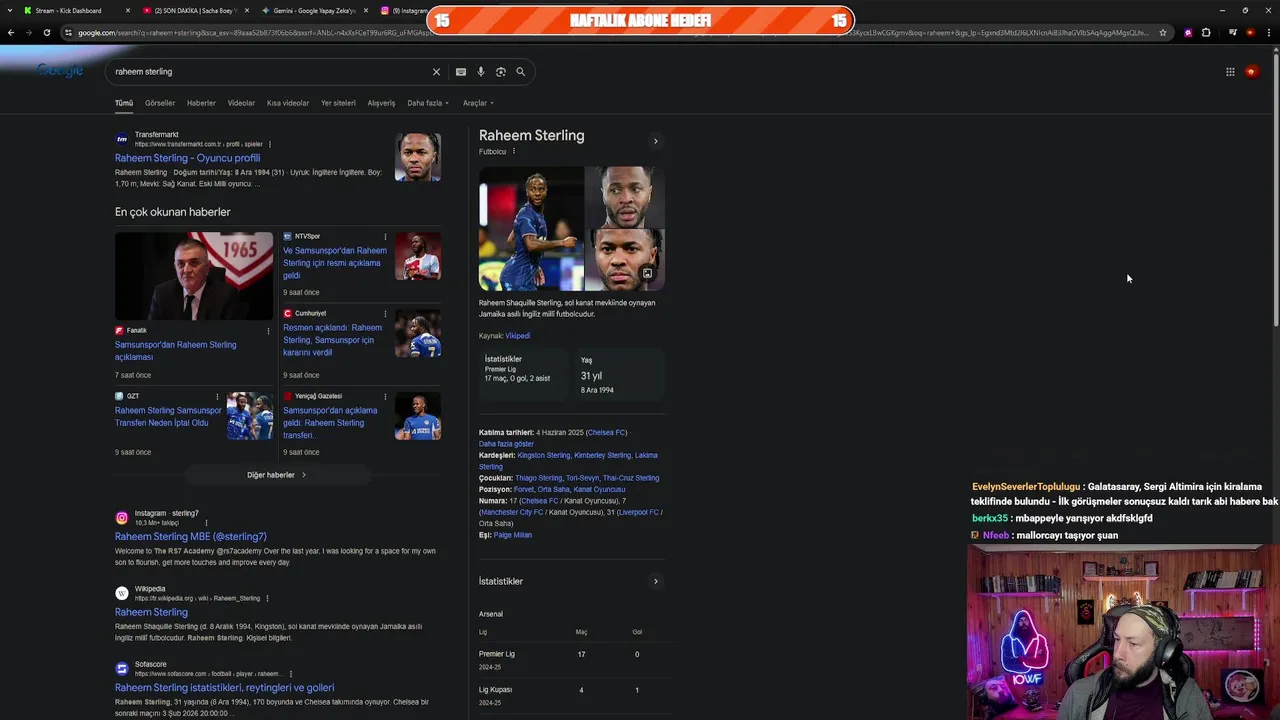
Task: Select the Yer siteleri search filter
Action: point(338,103)
